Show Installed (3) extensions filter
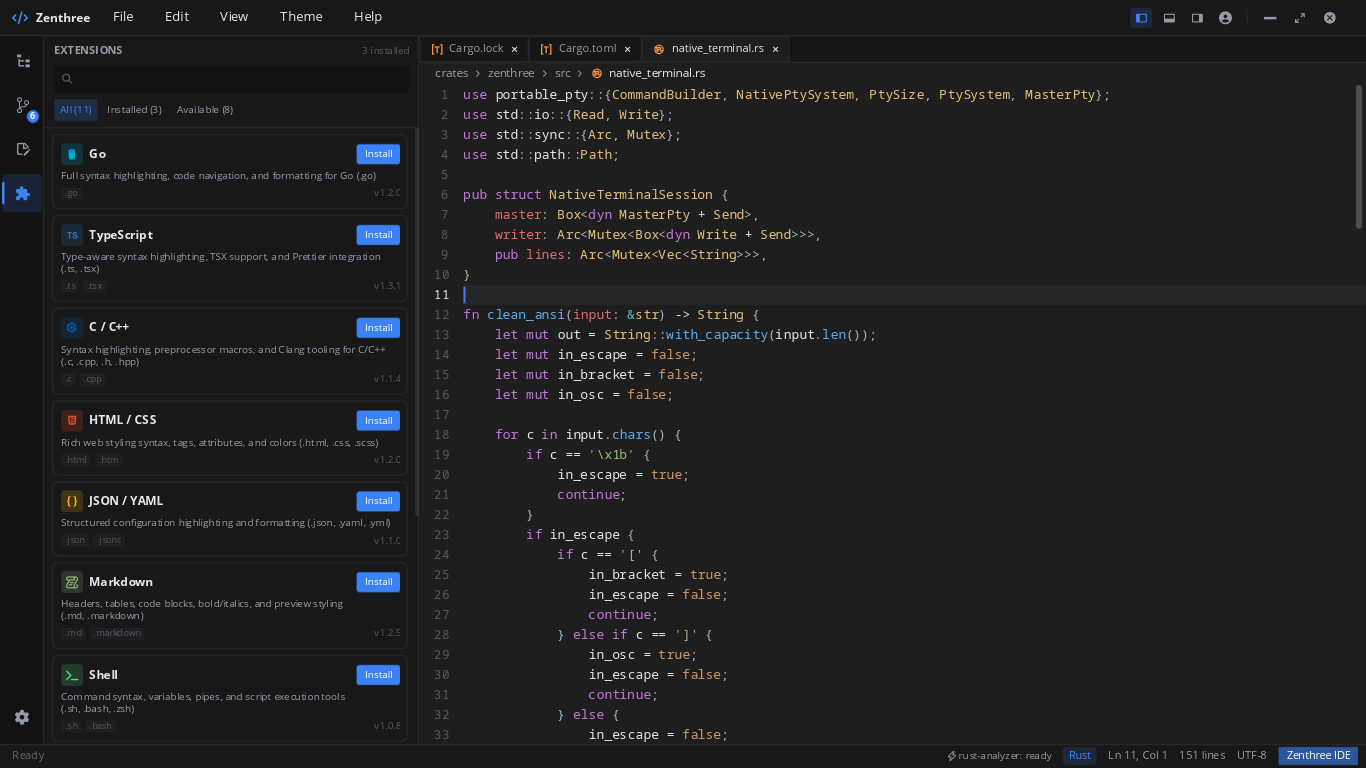Image resolution: width=1366 pixels, height=768 pixels. 134,110
